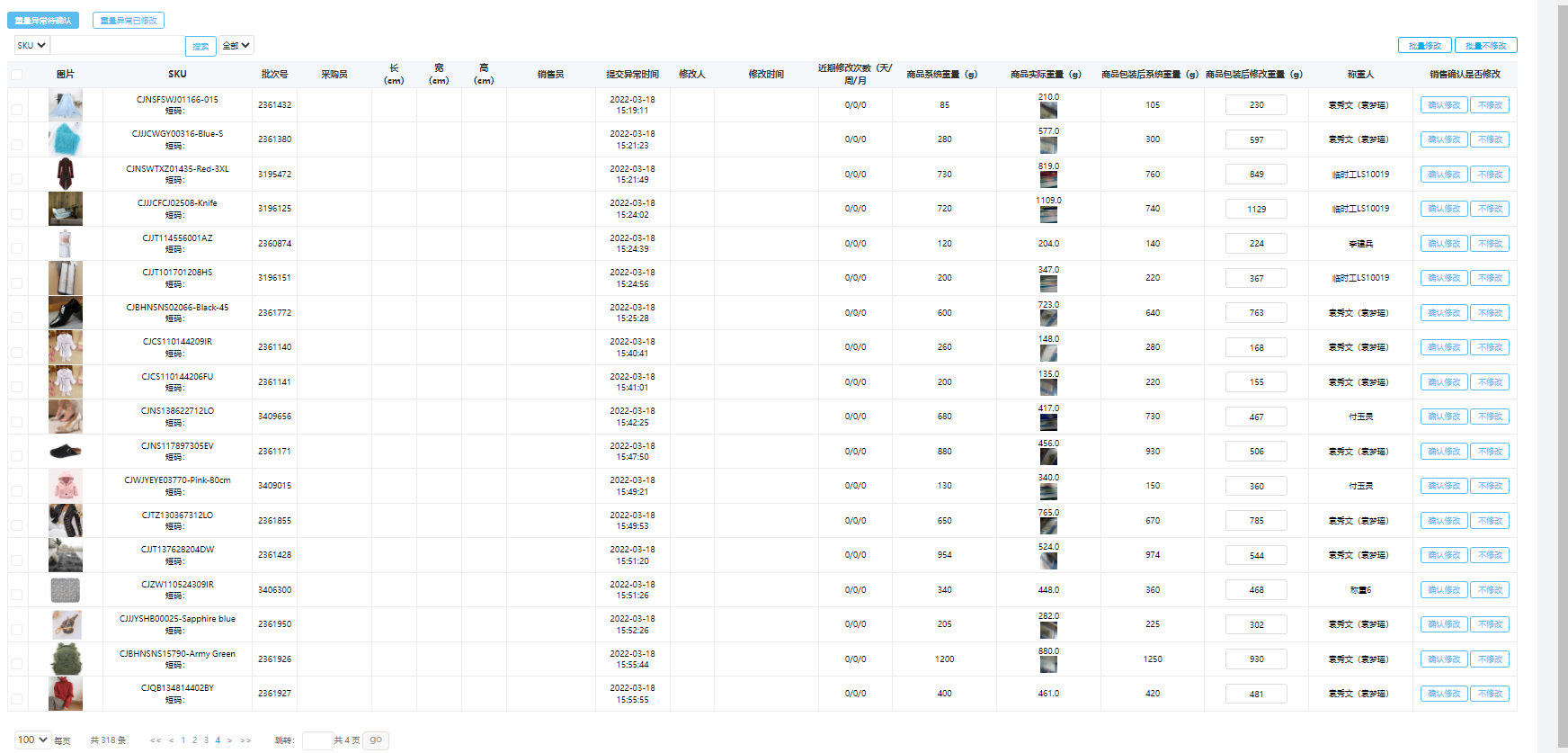Switch to the 重量异常已修改 tab
The width and height of the screenshot is (1568, 753).
click(129, 20)
